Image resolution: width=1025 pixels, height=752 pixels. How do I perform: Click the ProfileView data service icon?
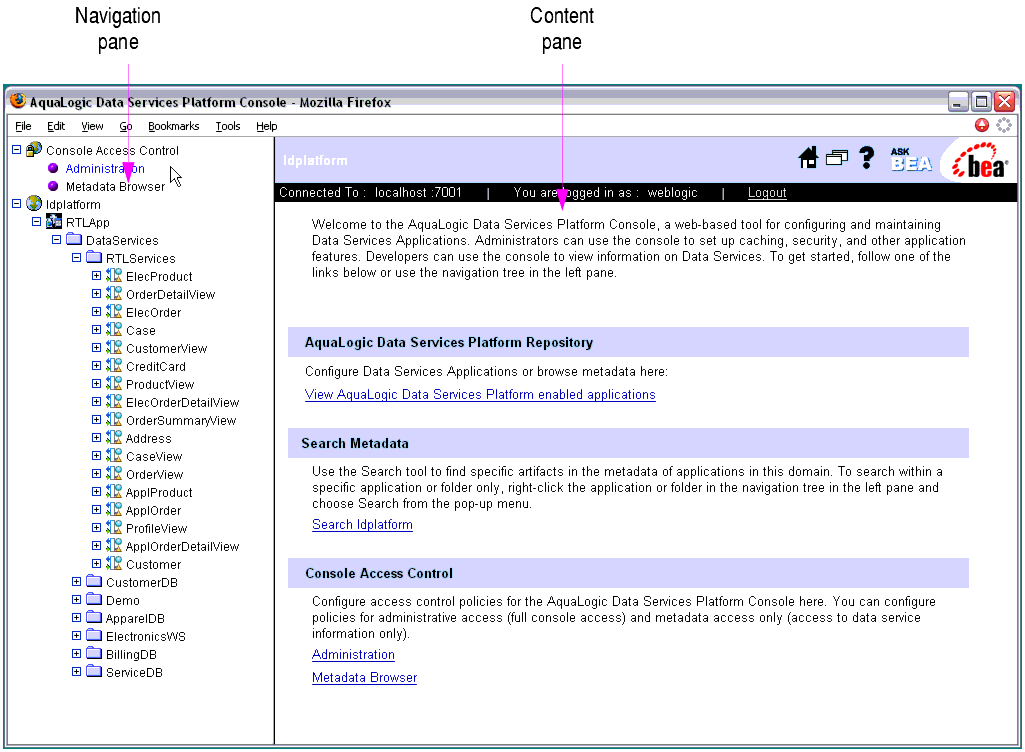[x=114, y=528]
